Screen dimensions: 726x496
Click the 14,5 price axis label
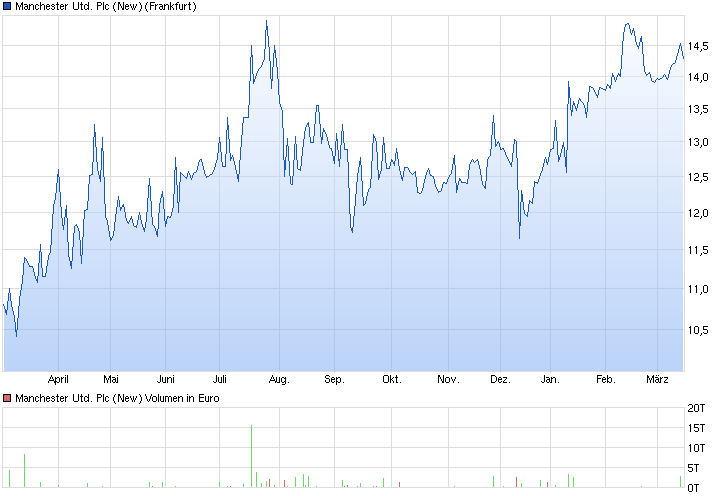pyautogui.click(x=699, y=46)
